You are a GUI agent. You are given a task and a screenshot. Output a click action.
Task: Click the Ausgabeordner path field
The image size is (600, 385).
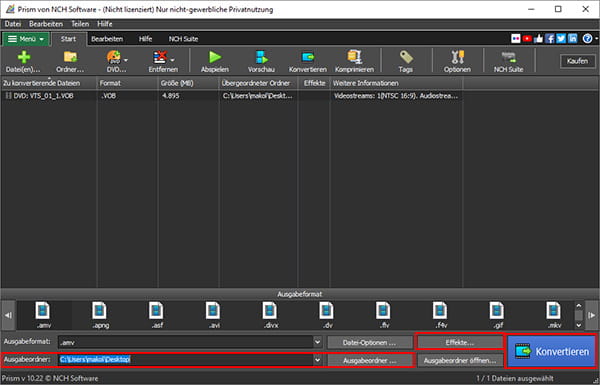[x=186, y=360]
